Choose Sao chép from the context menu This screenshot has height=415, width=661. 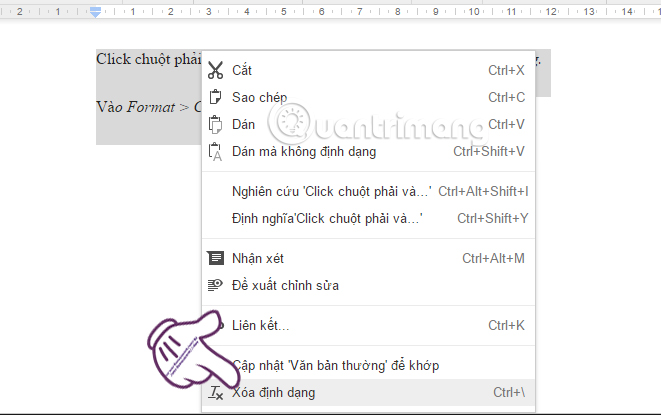368,97
